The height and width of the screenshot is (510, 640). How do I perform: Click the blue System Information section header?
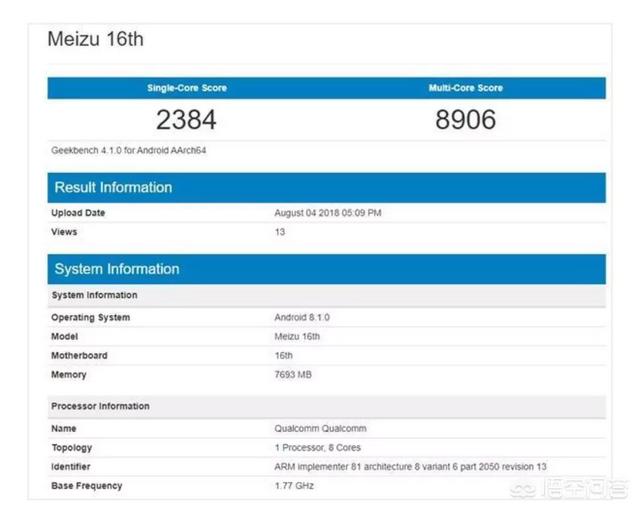(x=327, y=269)
